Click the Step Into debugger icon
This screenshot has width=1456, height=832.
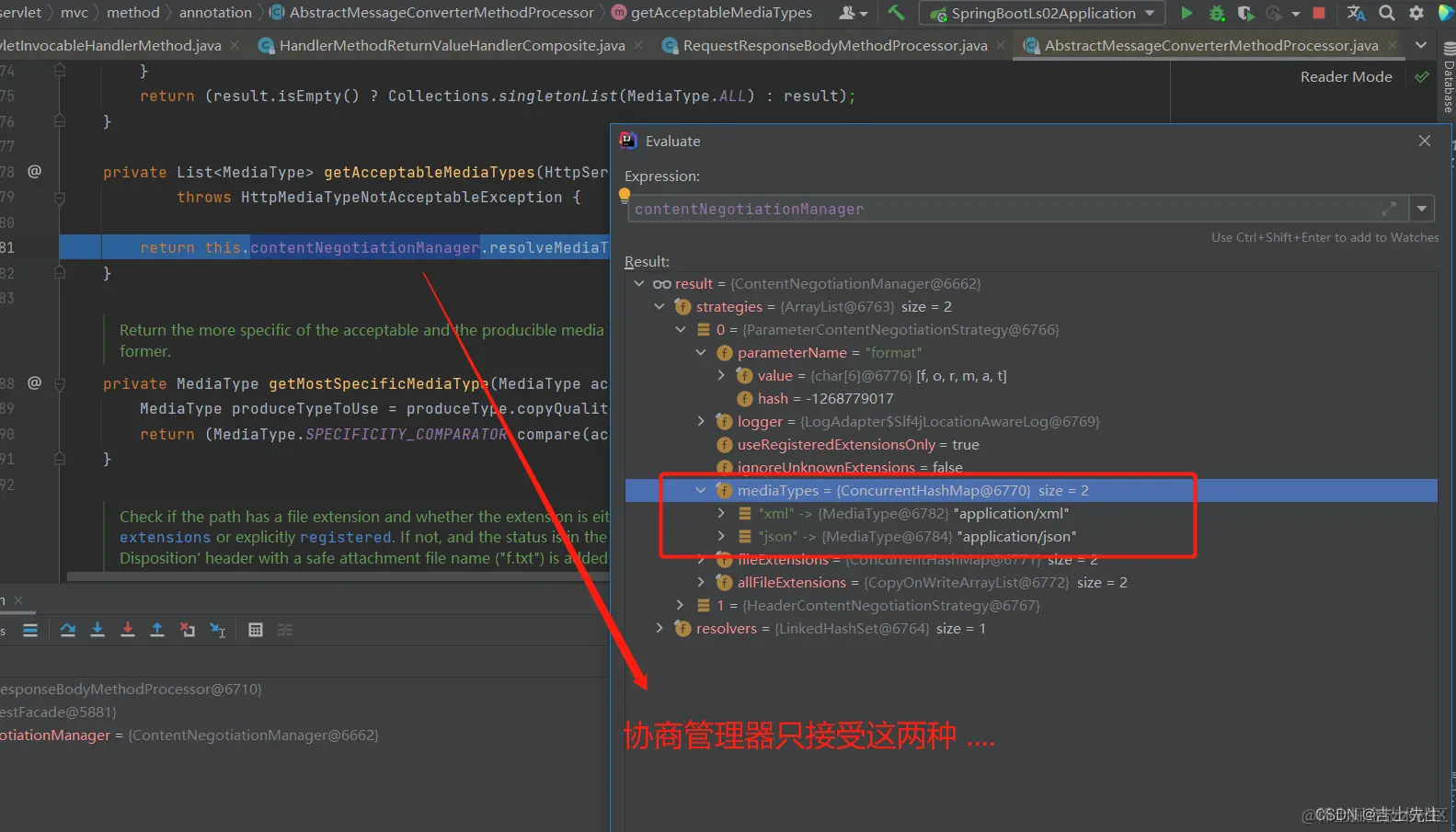[x=97, y=630]
